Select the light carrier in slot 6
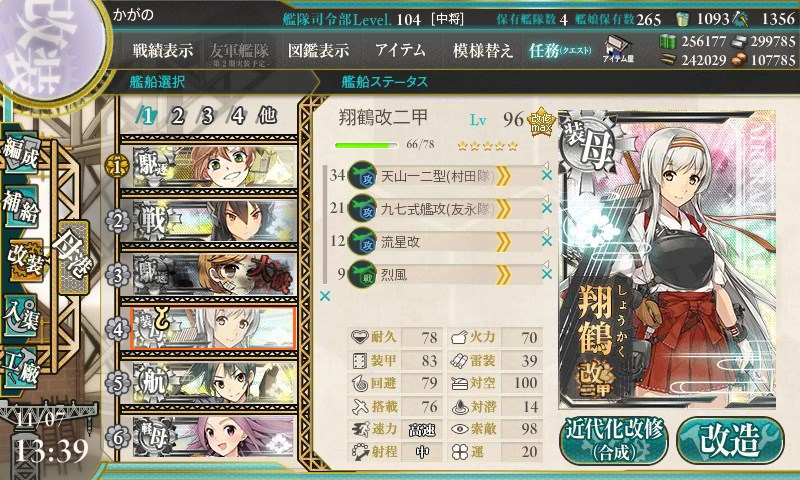The height and width of the screenshot is (480, 800). pyautogui.click(x=213, y=437)
